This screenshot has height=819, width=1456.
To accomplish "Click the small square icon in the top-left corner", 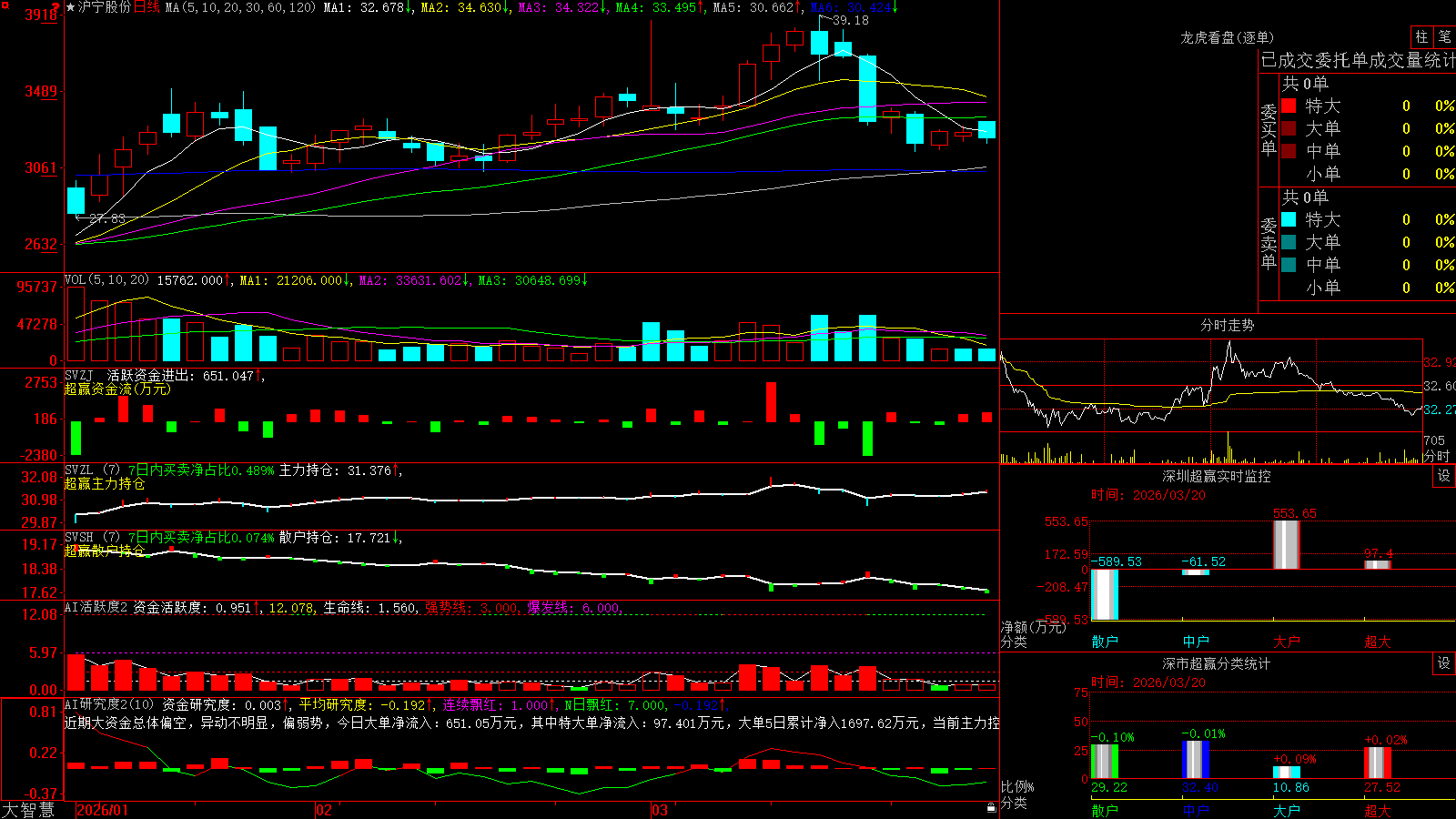I will [5, 5].
